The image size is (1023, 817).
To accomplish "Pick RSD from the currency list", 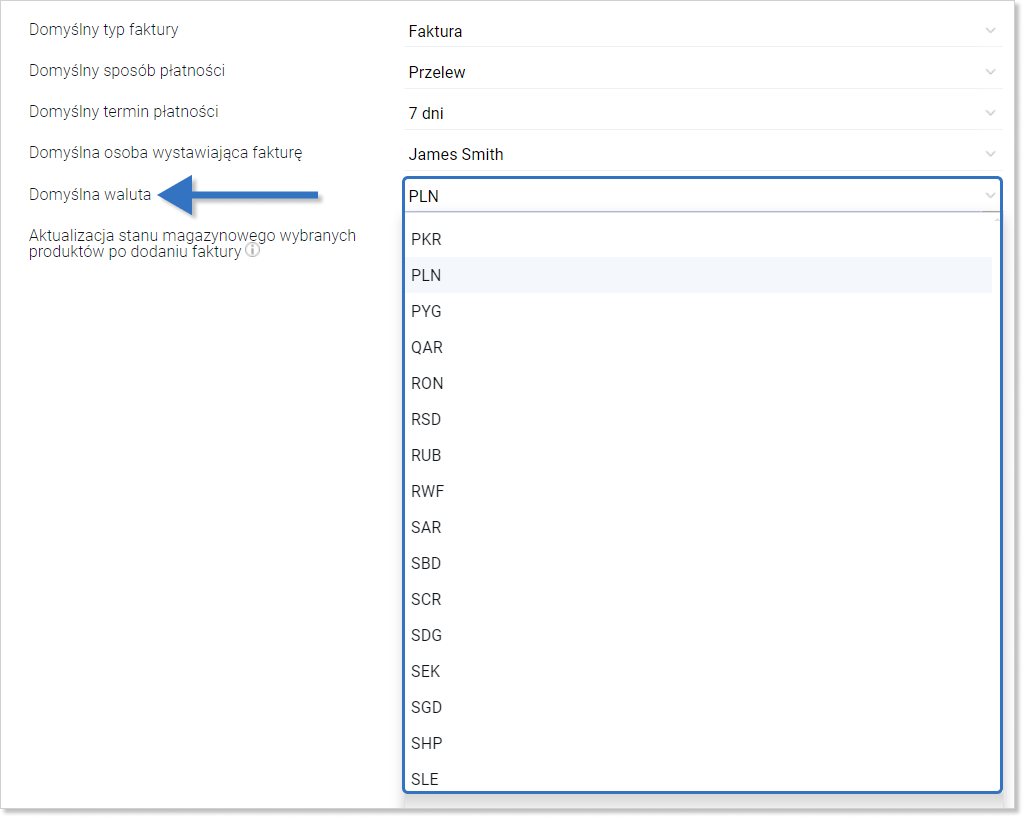I will [698, 419].
